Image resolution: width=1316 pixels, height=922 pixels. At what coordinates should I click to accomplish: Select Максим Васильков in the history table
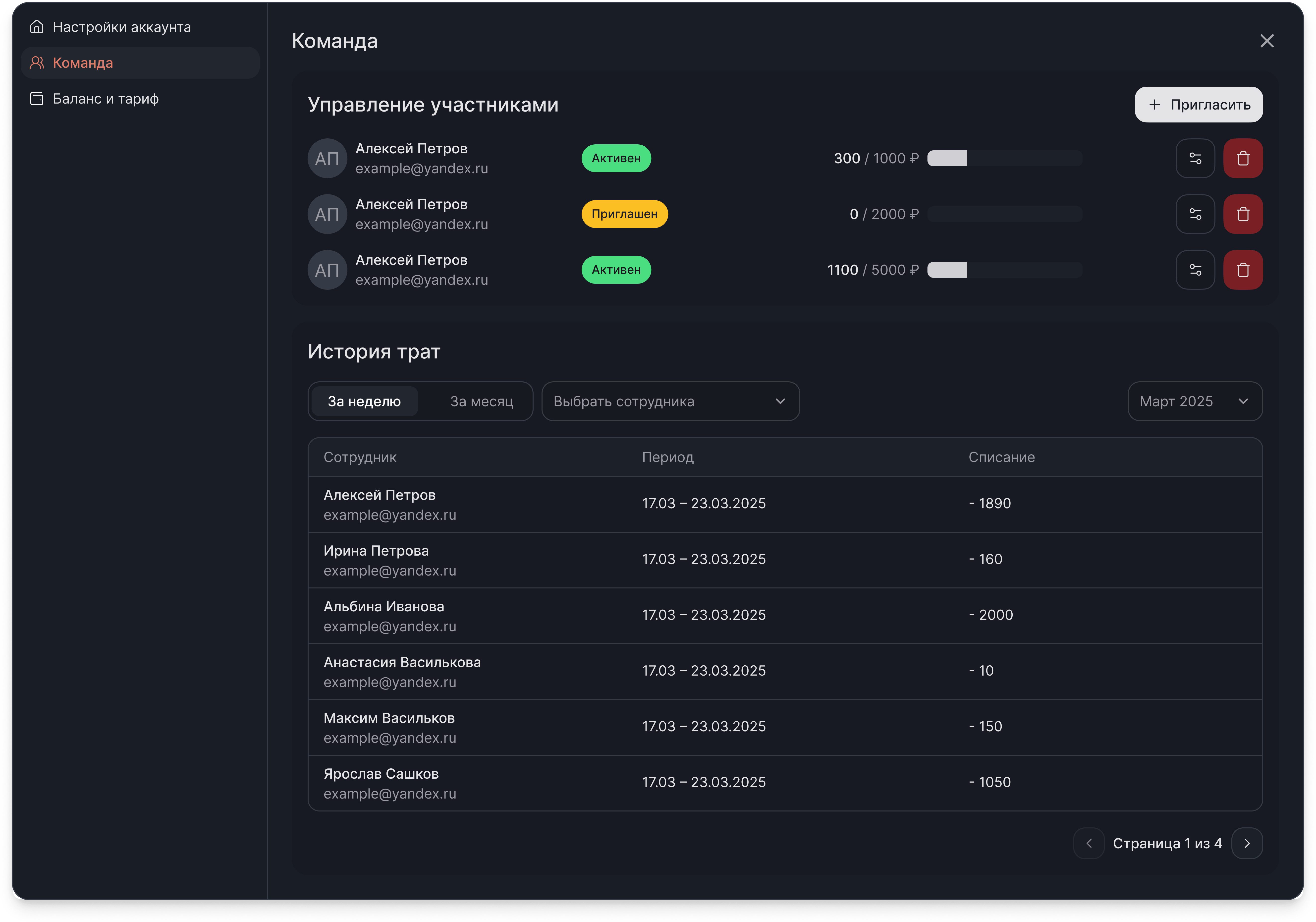coord(389,718)
